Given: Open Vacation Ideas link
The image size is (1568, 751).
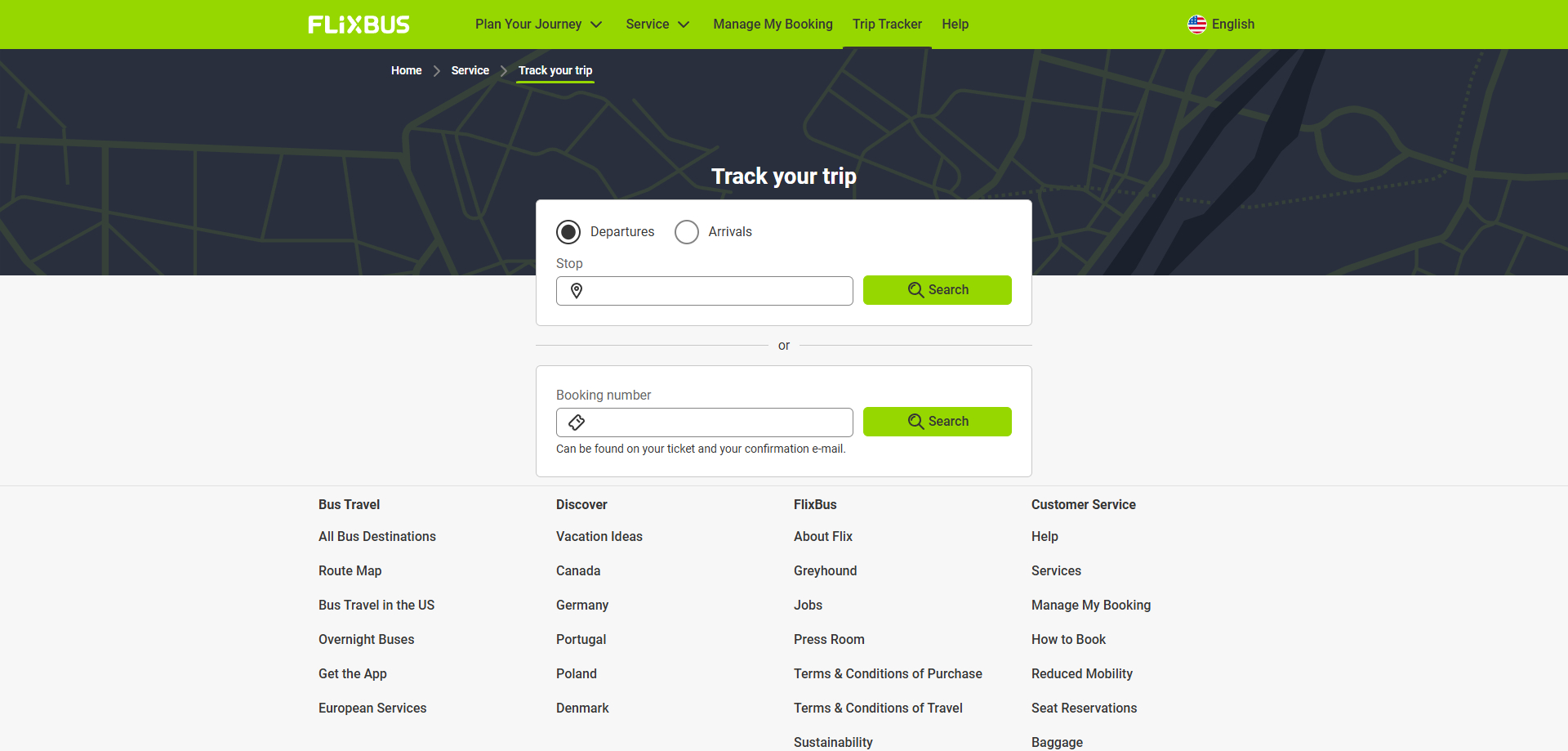Looking at the screenshot, I should [x=599, y=537].
